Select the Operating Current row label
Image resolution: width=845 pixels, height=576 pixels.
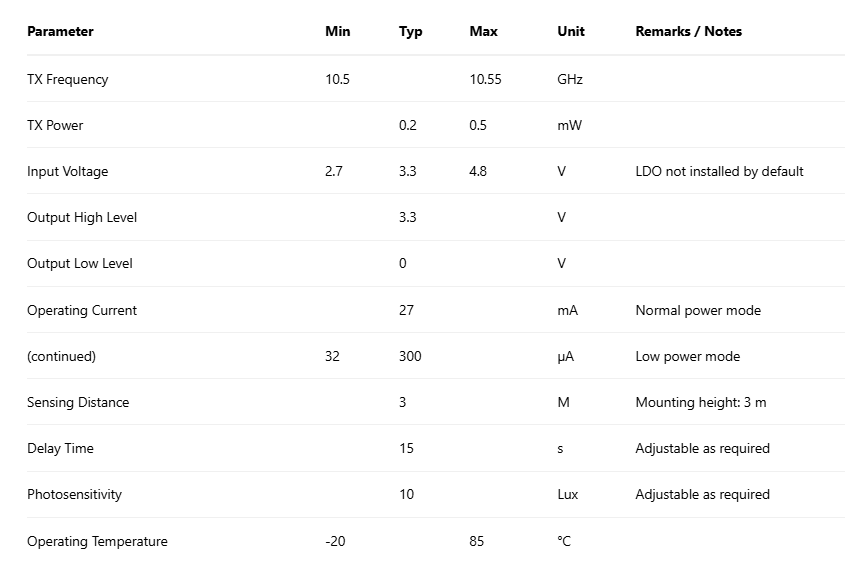pyautogui.click(x=82, y=310)
